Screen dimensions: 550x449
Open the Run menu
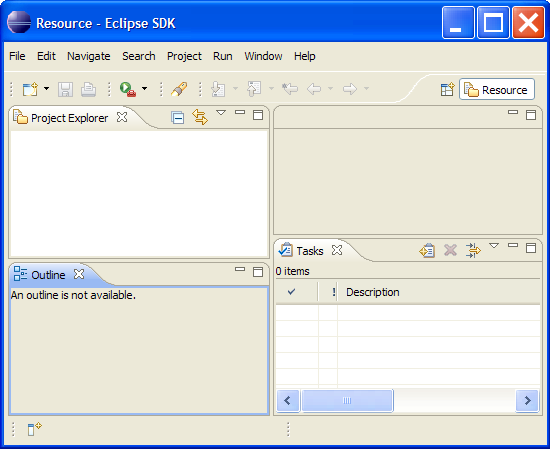coord(223,56)
